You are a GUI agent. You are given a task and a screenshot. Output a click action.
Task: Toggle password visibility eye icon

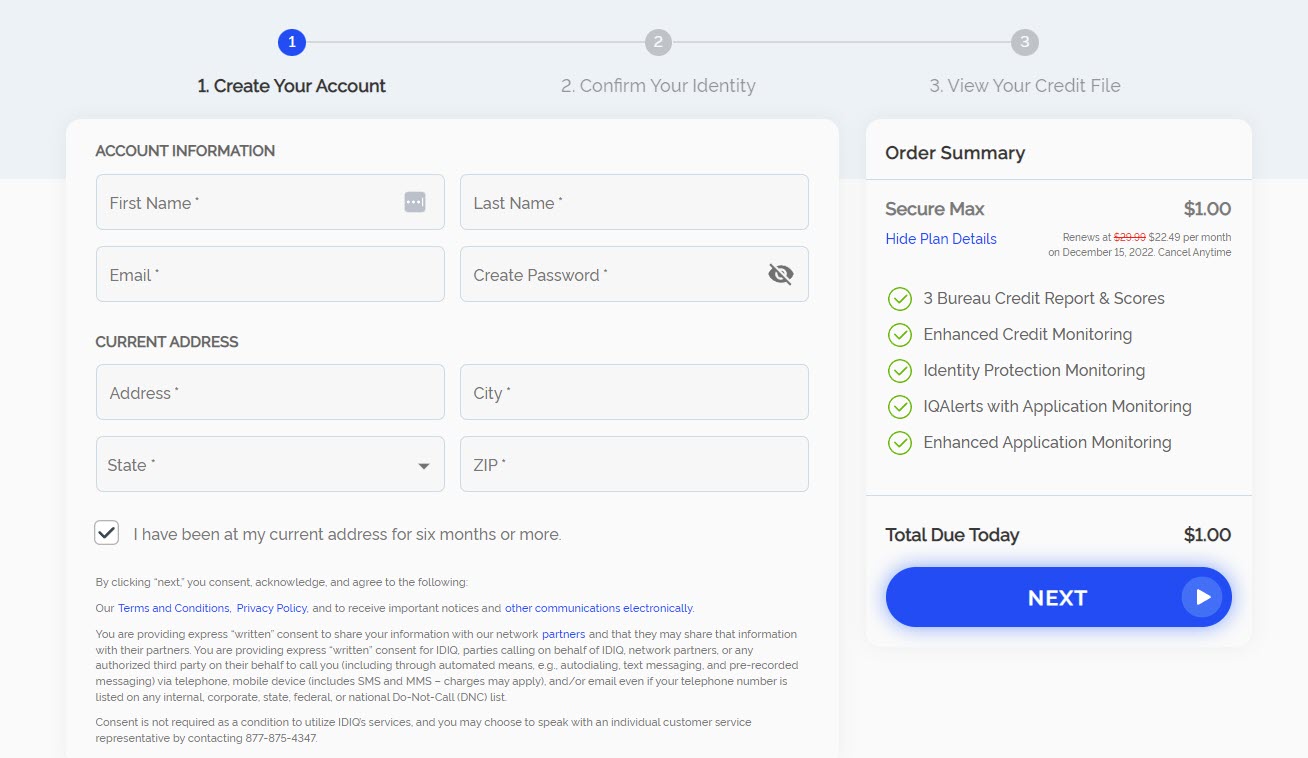click(x=781, y=274)
